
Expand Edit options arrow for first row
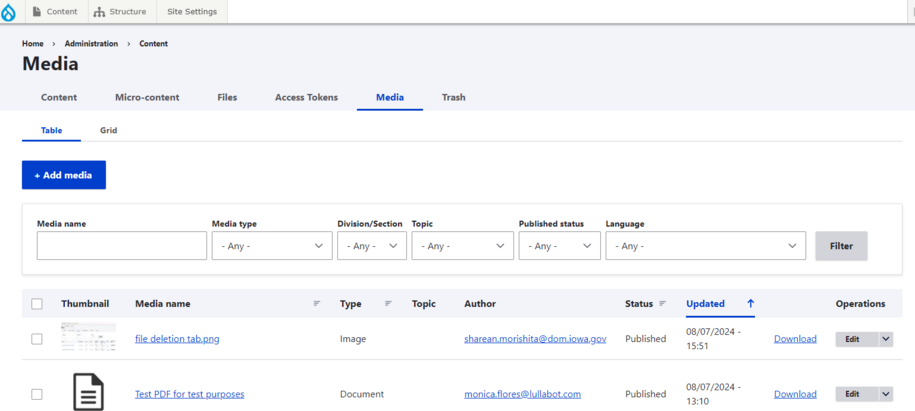point(885,339)
